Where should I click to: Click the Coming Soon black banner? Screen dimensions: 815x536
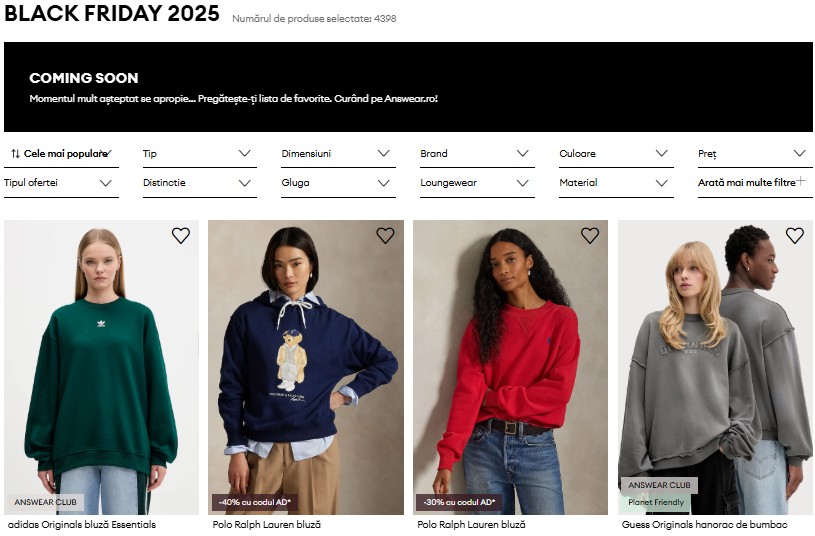(408, 87)
